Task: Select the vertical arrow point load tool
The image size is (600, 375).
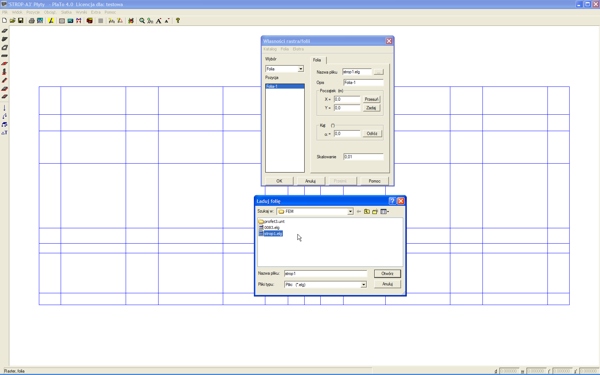Action: tap(5, 108)
